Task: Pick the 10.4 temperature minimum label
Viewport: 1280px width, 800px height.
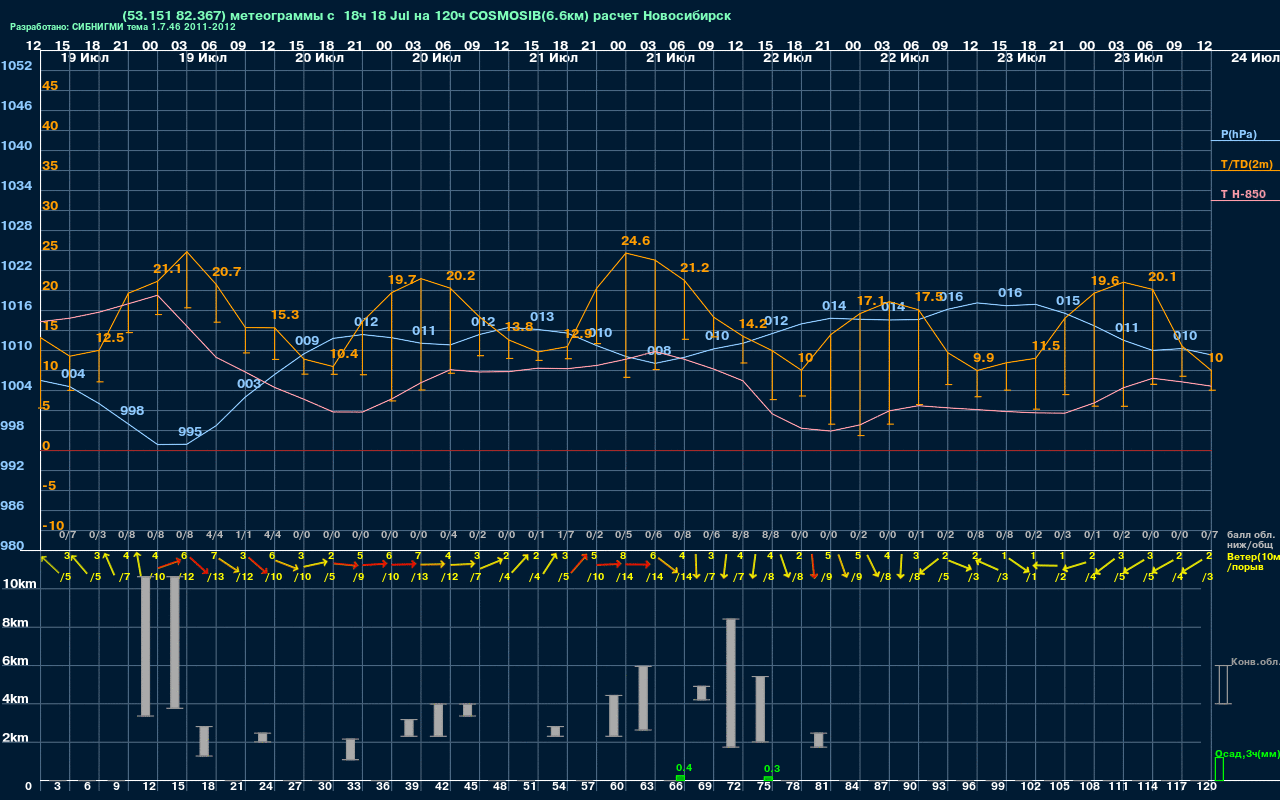Action: point(344,354)
